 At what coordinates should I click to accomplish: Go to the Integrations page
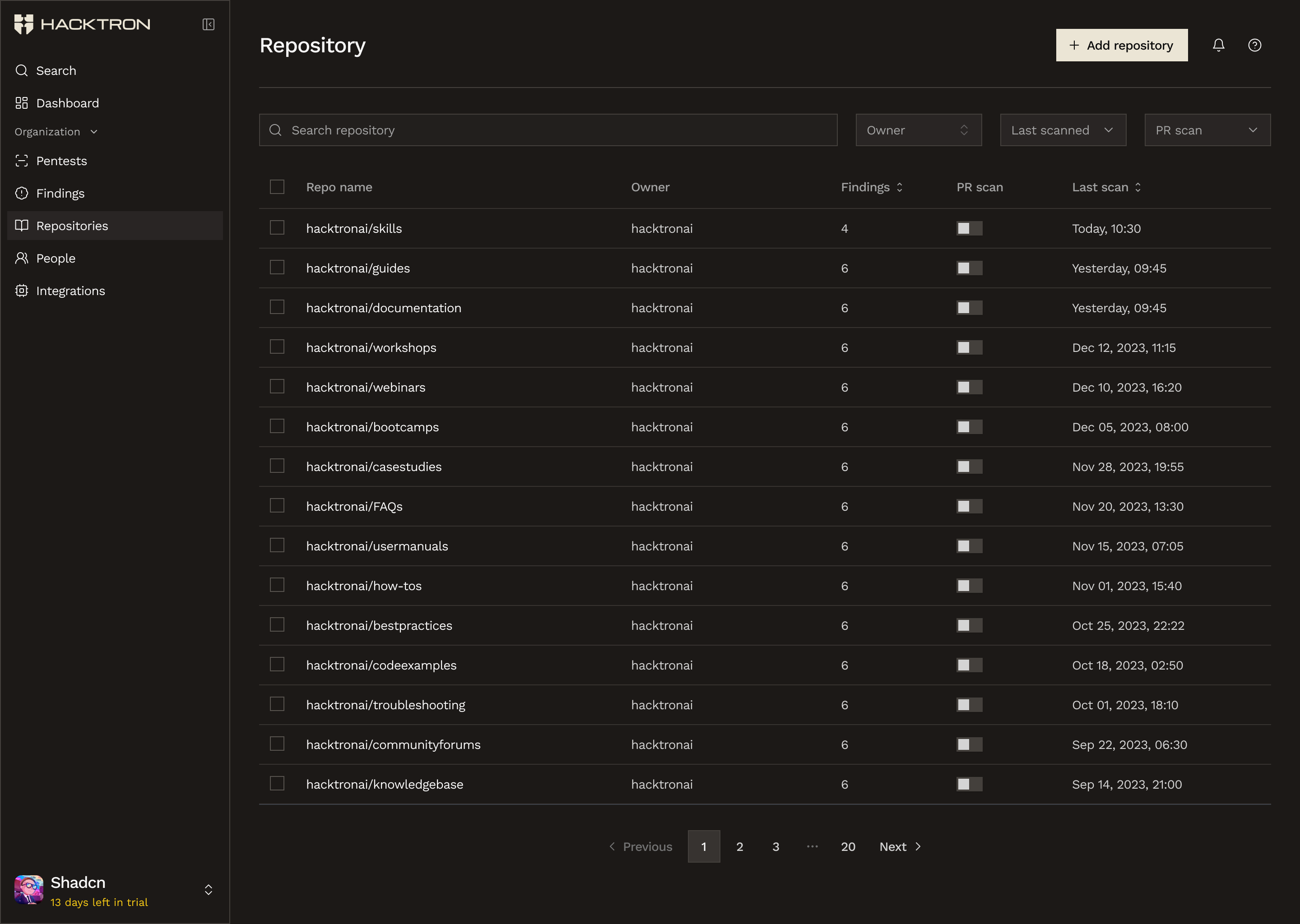tap(70, 290)
